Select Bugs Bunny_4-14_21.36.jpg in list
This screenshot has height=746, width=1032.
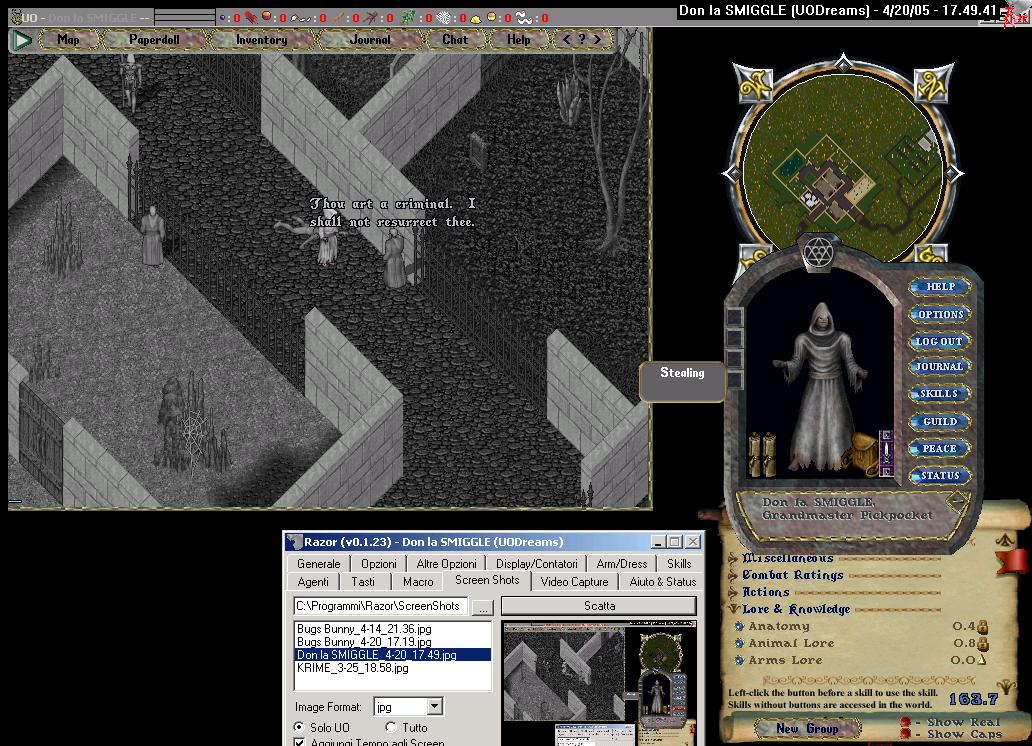click(x=392, y=629)
